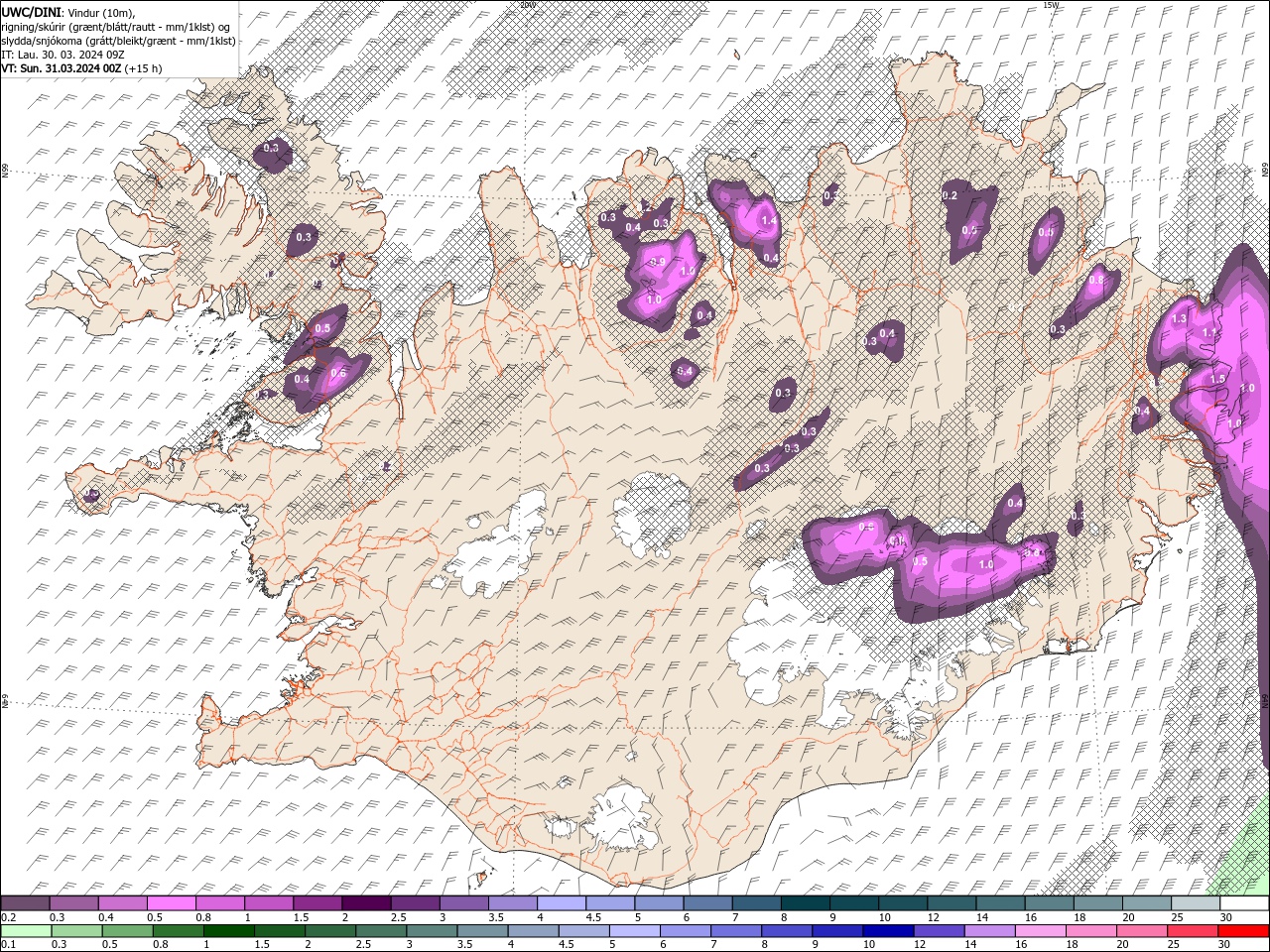Pick the bright red lower swatch starting at 30
Image resolution: width=1270 pixels, height=952 pixels.
(x=1243, y=931)
